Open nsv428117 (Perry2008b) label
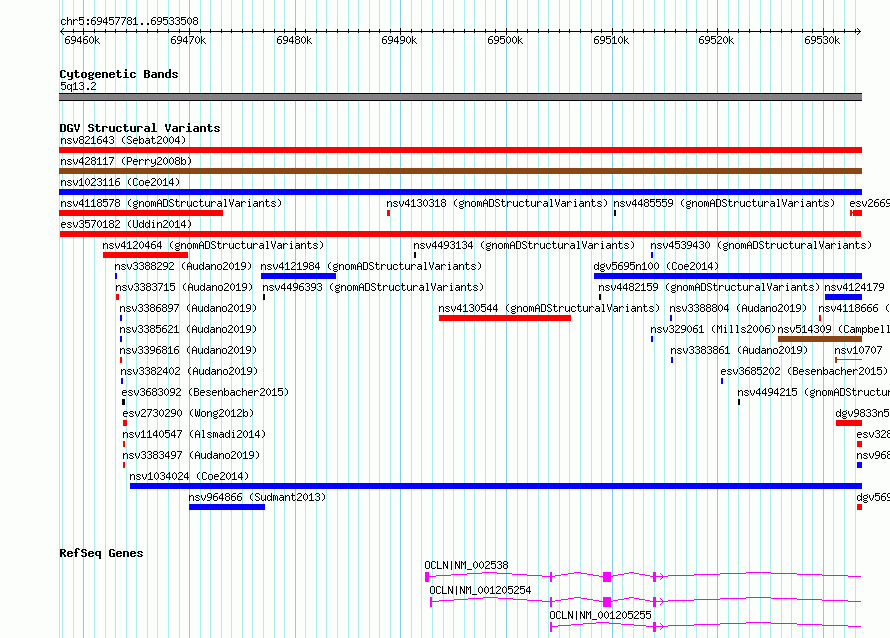Screen dimensions: 890x638 point(126,161)
